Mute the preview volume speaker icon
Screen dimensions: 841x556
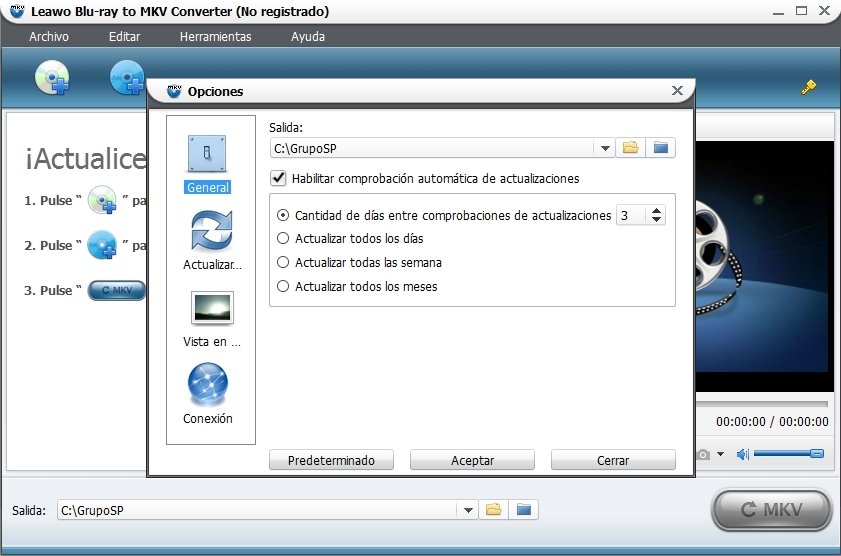click(x=743, y=455)
